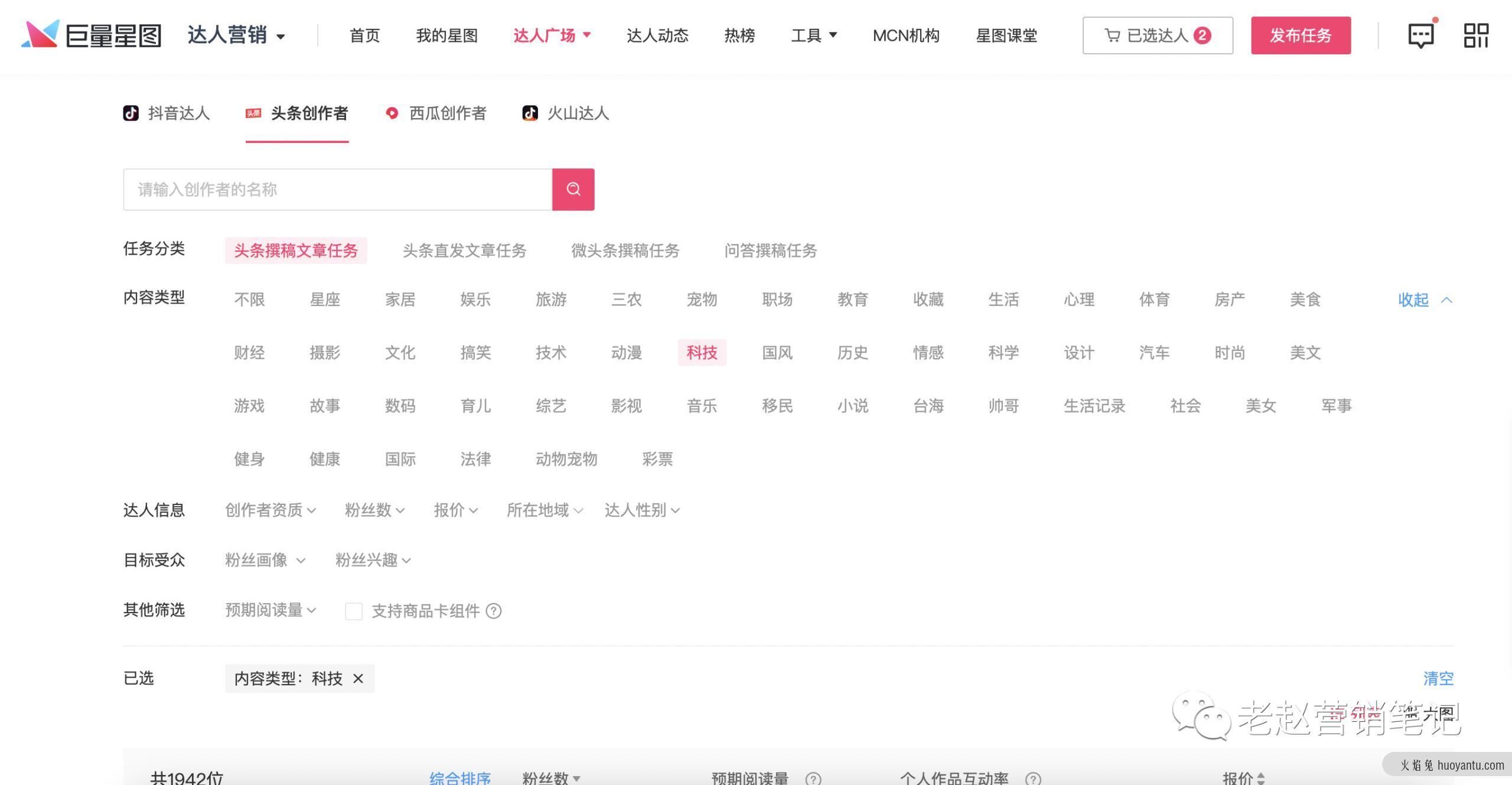Select 汽车 content type
Viewport: 1512px width, 785px height.
pos(1154,353)
